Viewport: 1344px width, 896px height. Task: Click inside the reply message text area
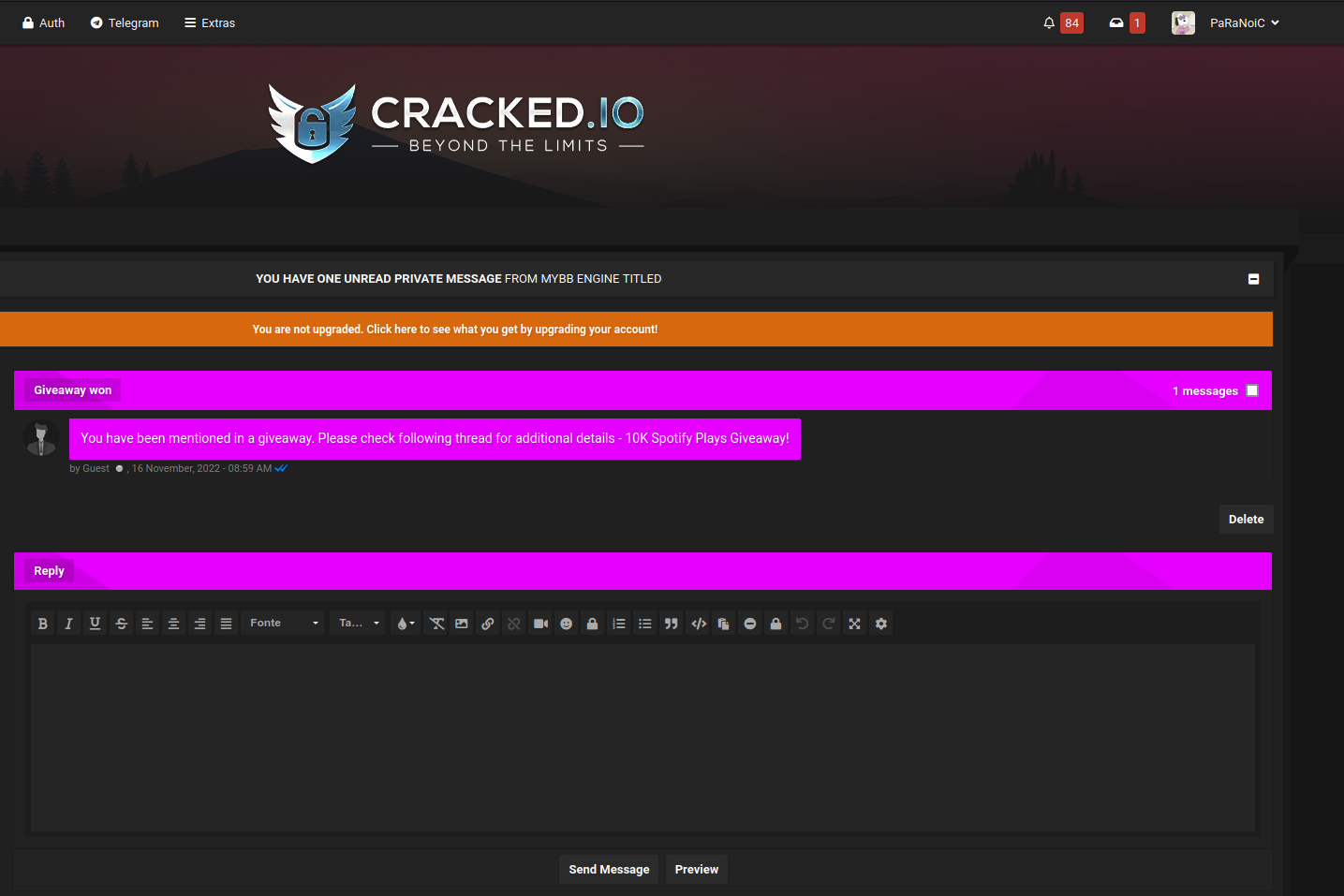point(642,738)
